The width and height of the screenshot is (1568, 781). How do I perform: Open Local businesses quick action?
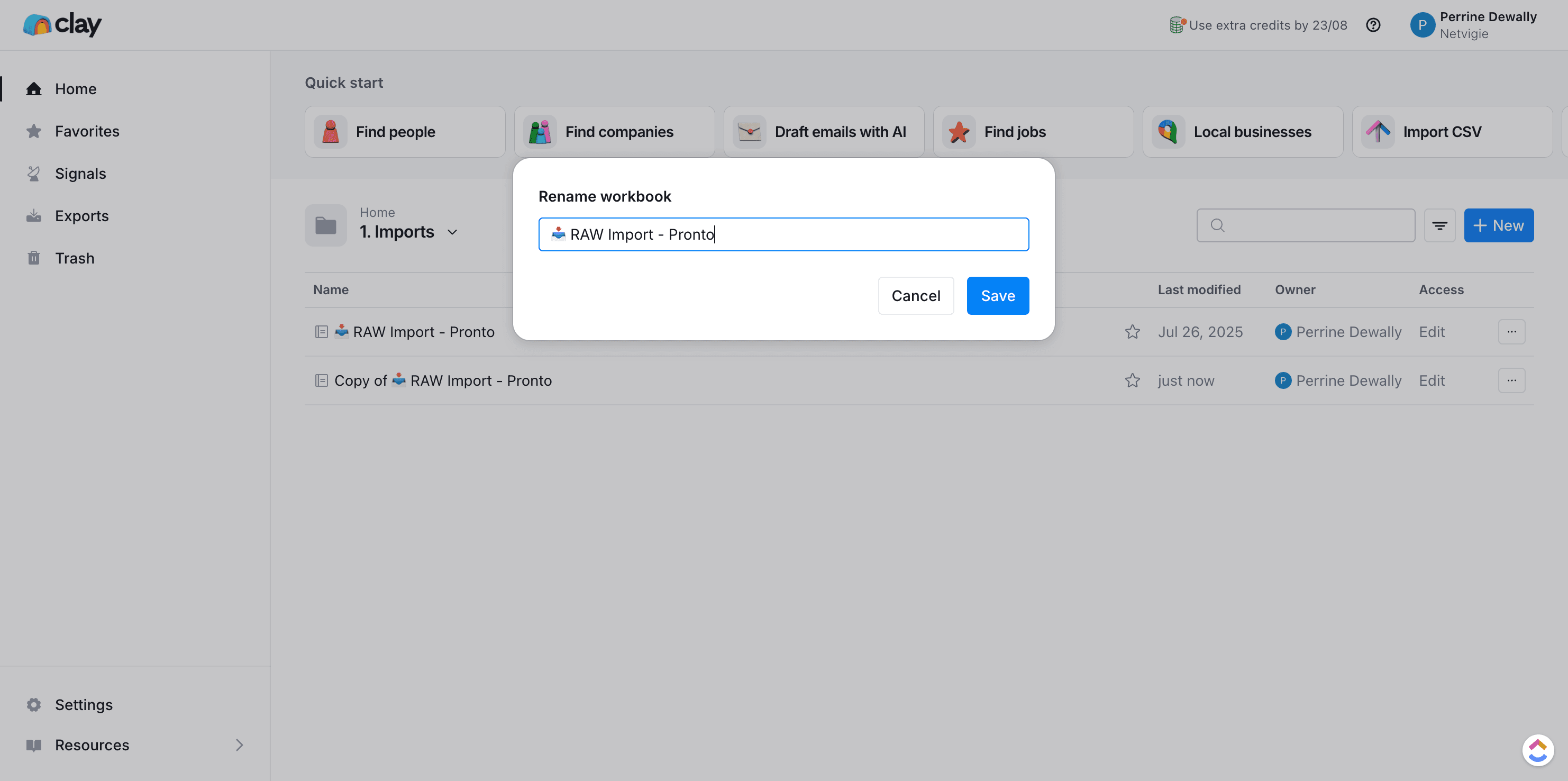click(1242, 131)
